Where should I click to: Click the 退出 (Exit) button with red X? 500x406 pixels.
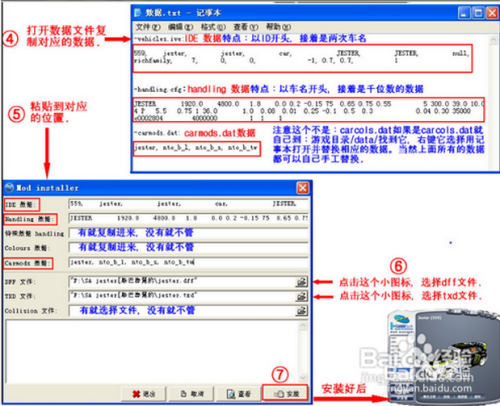[144, 394]
